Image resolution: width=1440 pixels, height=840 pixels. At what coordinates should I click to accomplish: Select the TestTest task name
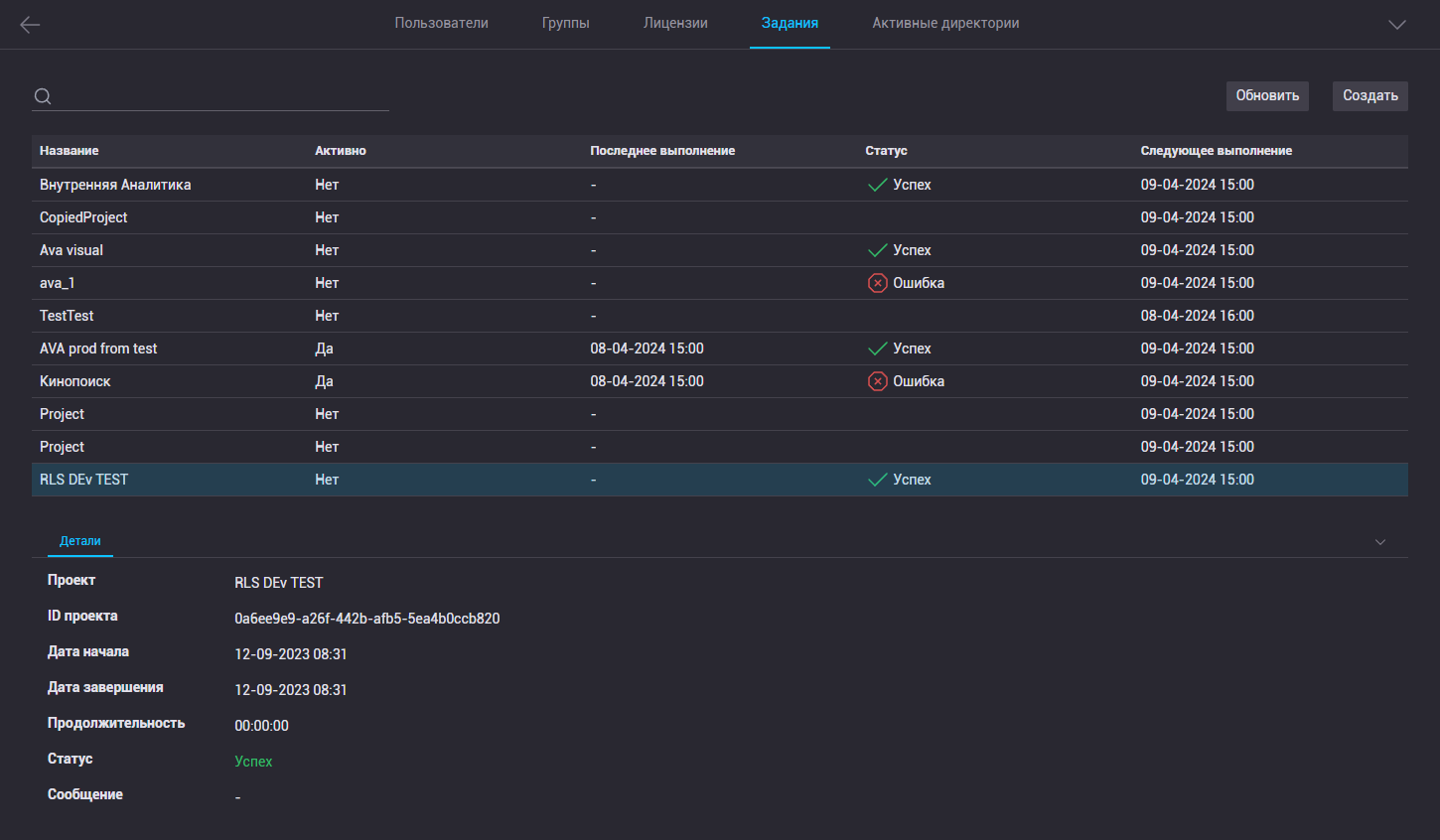point(67,316)
